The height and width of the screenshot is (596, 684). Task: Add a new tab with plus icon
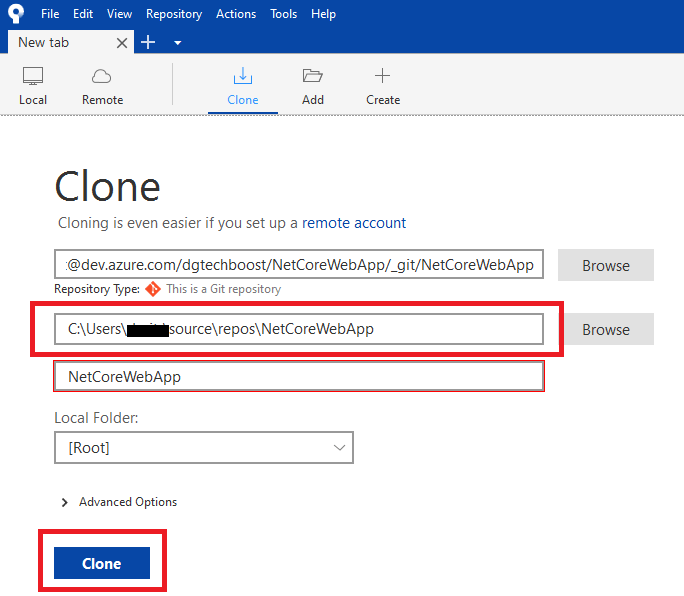click(148, 42)
